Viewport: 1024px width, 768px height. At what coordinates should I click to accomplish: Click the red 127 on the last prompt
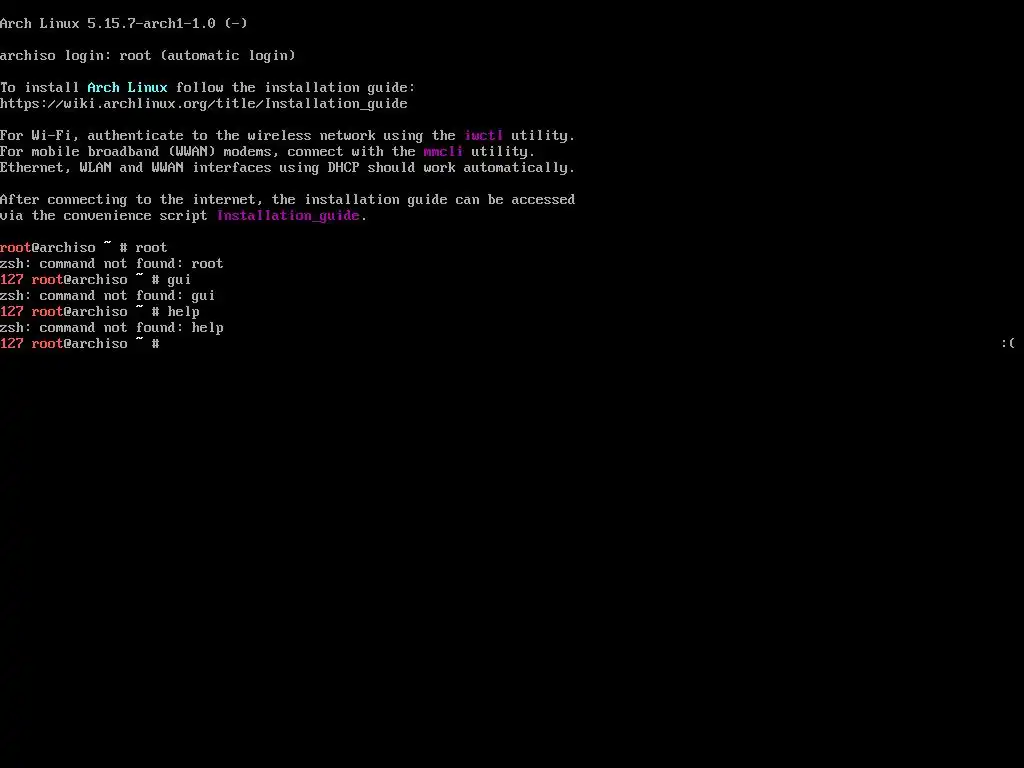pos(12,344)
